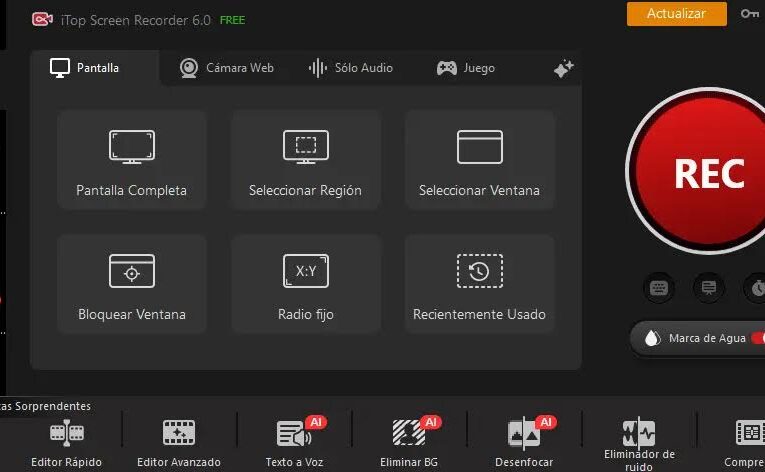
Task: Select Pantalla Completa recording mode
Action: point(132,160)
